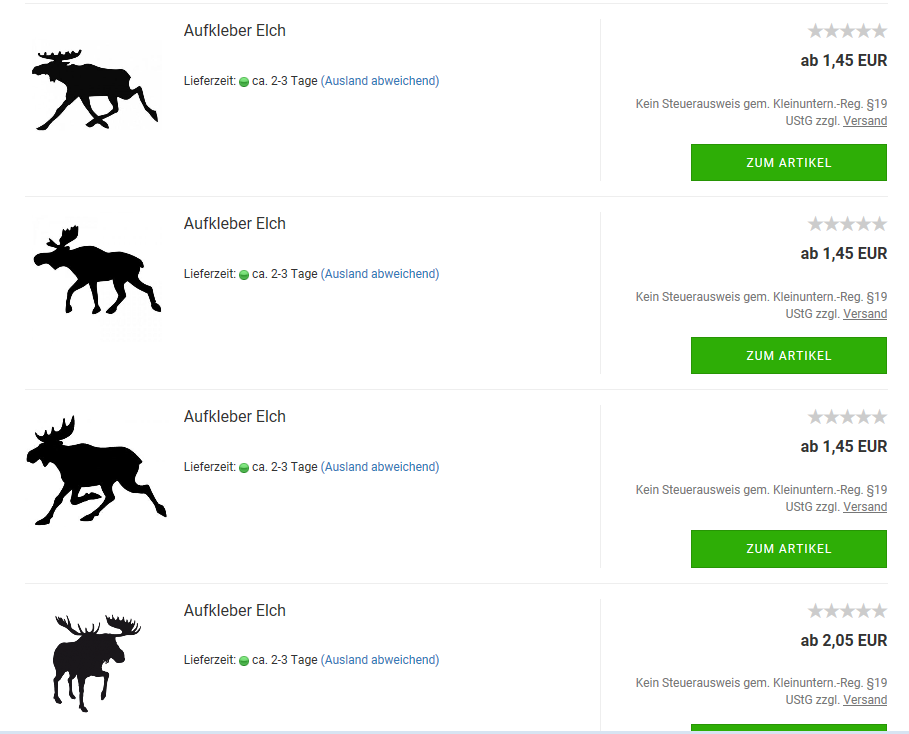
Task: Click the first product's star rating
Action: (847, 31)
